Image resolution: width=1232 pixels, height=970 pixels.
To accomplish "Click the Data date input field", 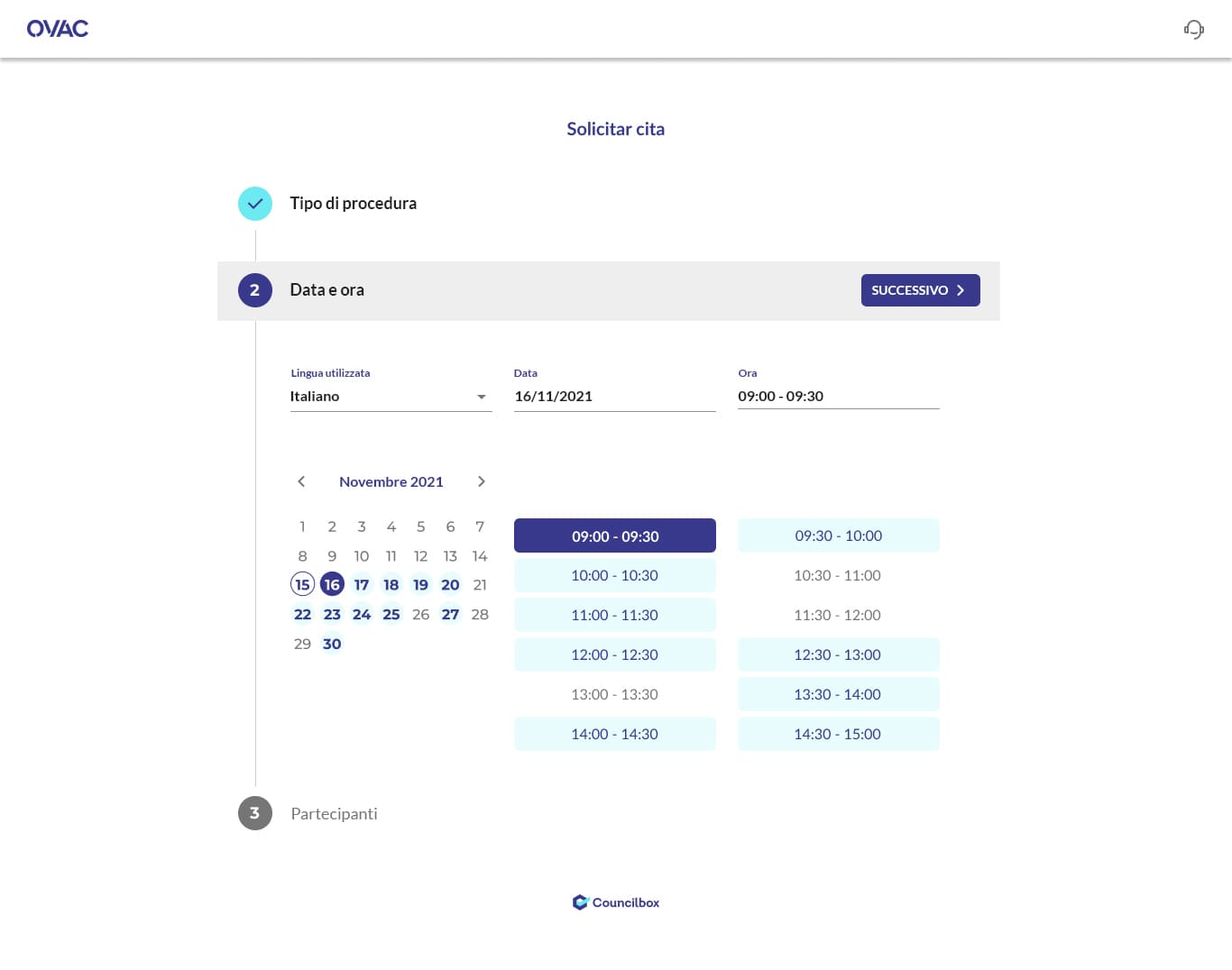I will click(x=614, y=397).
